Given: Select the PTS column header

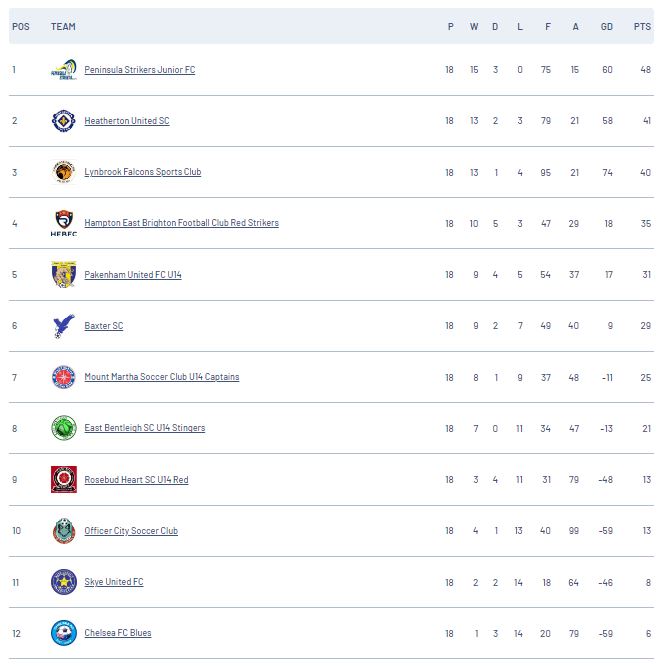Looking at the screenshot, I should (642, 26).
